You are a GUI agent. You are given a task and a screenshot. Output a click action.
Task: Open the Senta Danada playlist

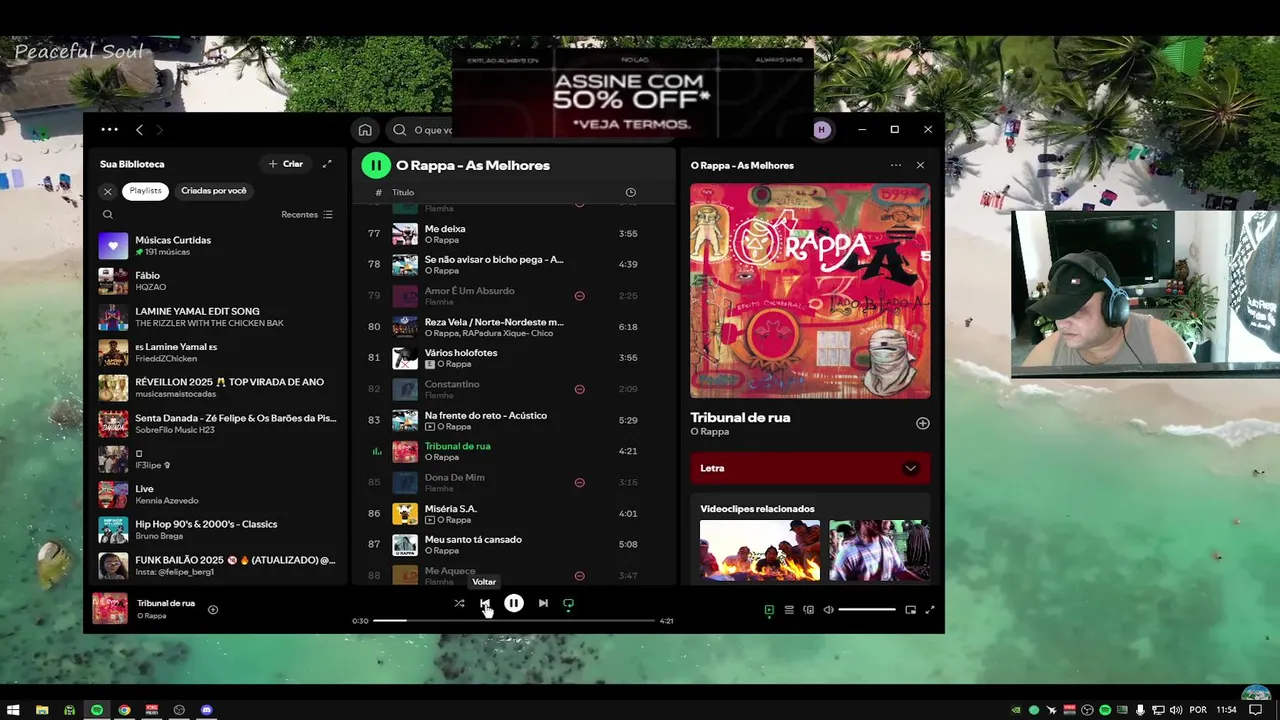[x=219, y=424]
